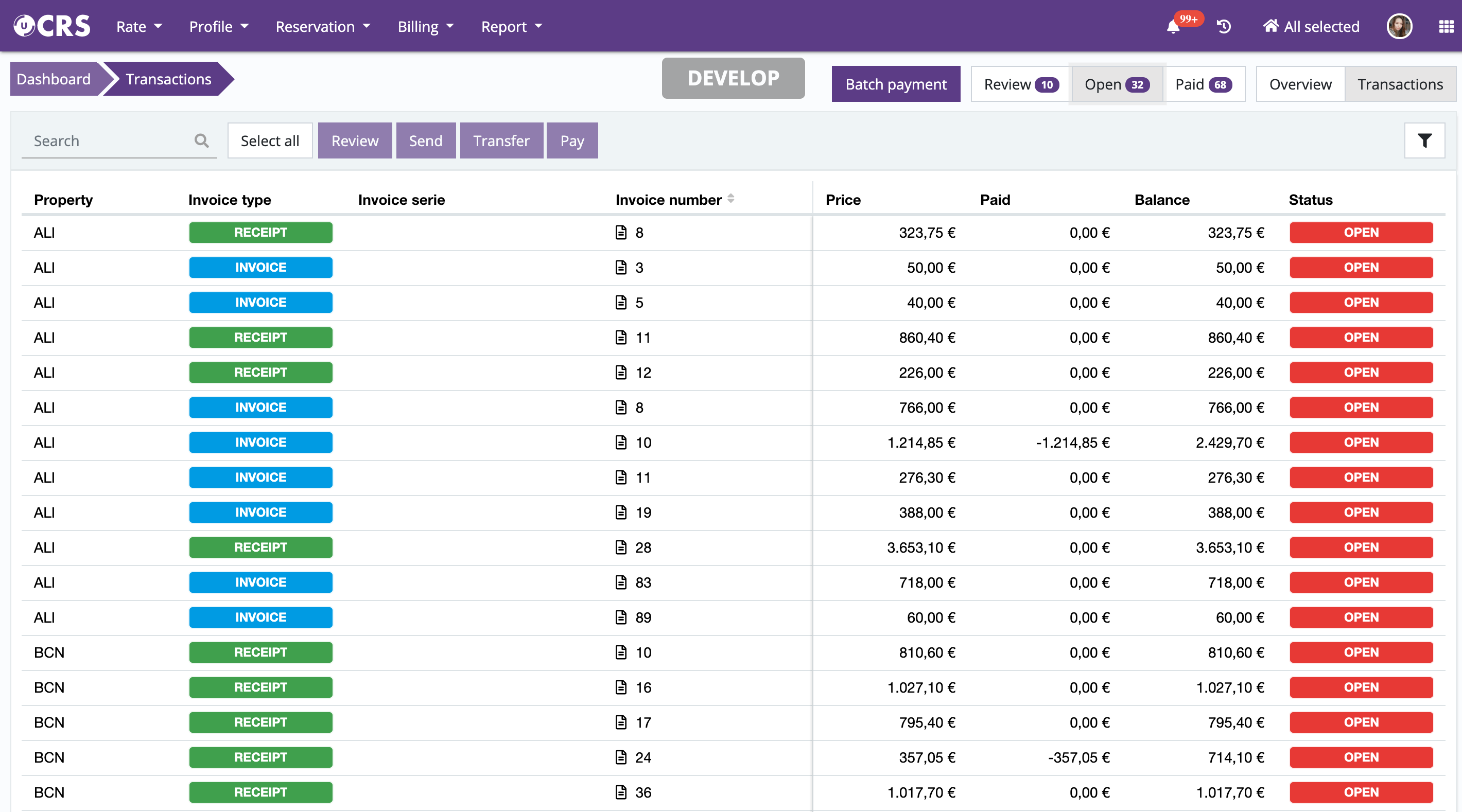Click the history clock icon
The image size is (1462, 812).
click(x=1224, y=27)
